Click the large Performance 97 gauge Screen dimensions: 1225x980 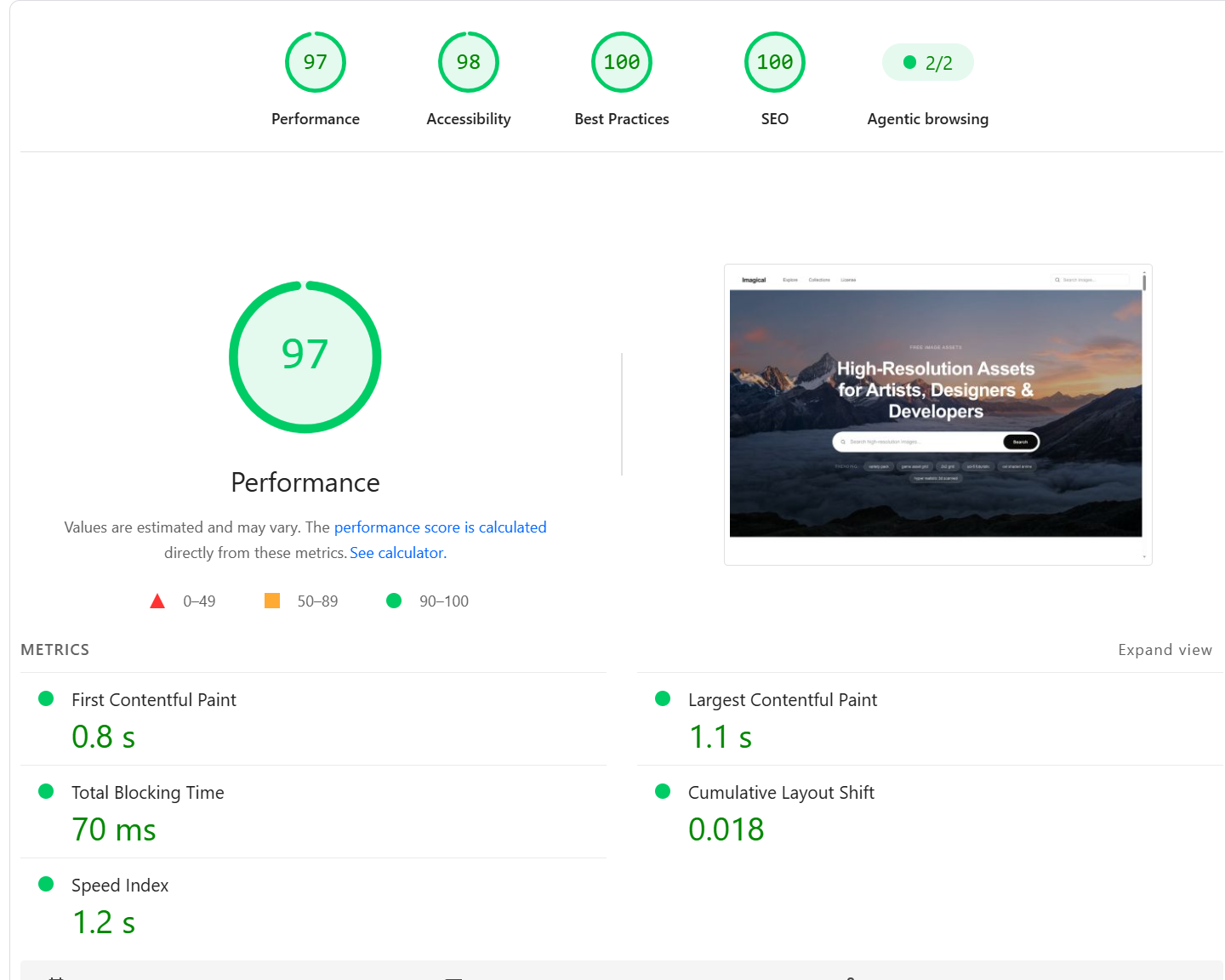pos(305,357)
